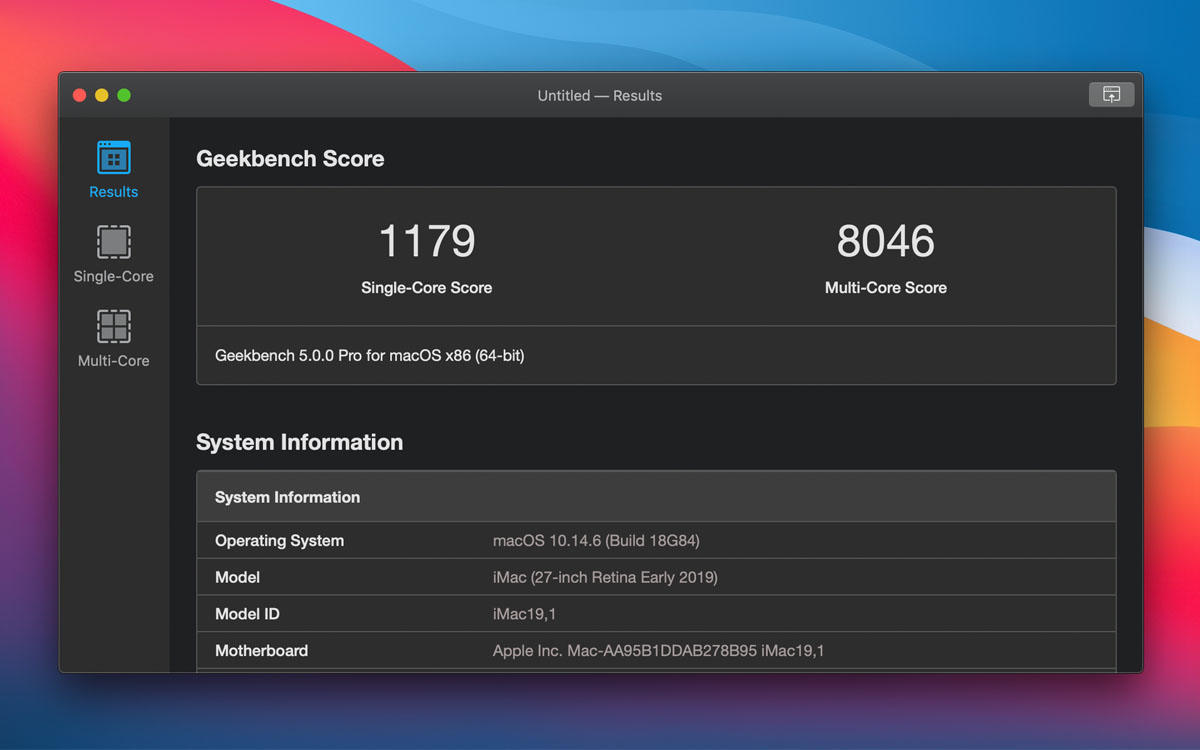Viewport: 1200px width, 750px height.
Task: Click the 'System Information' table header row
Action: tap(656, 497)
